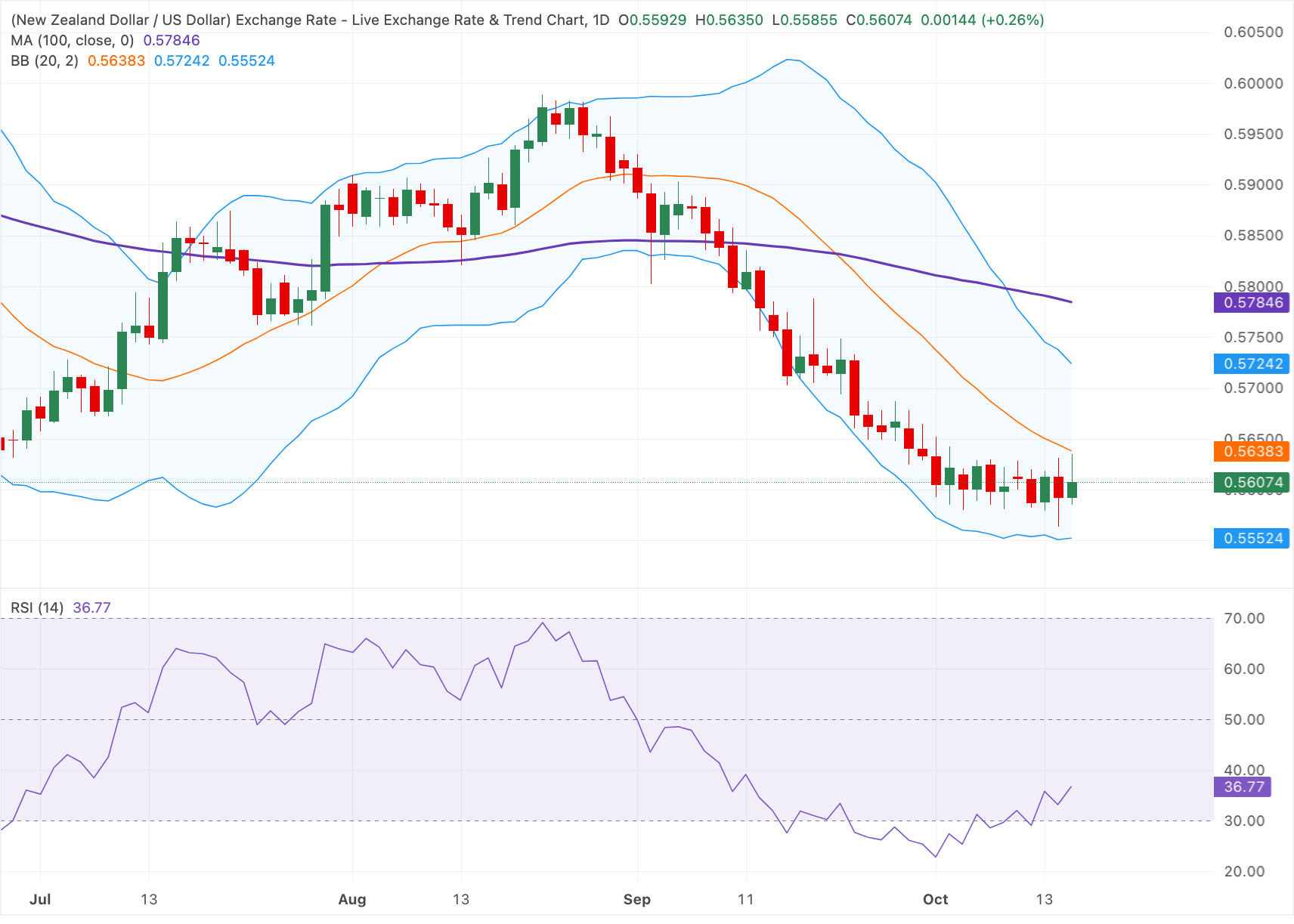Click the Close value C0.56074 in header
This screenshot has width=1294, height=924.
pyautogui.click(x=879, y=20)
